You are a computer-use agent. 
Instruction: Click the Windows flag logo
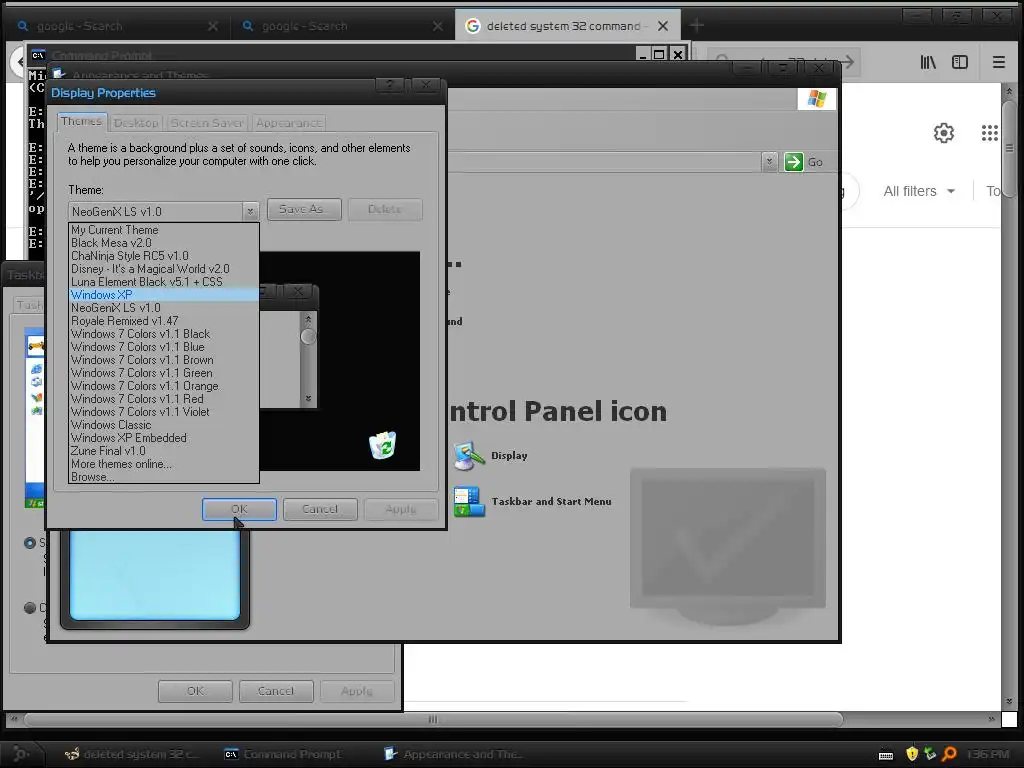[x=816, y=99]
